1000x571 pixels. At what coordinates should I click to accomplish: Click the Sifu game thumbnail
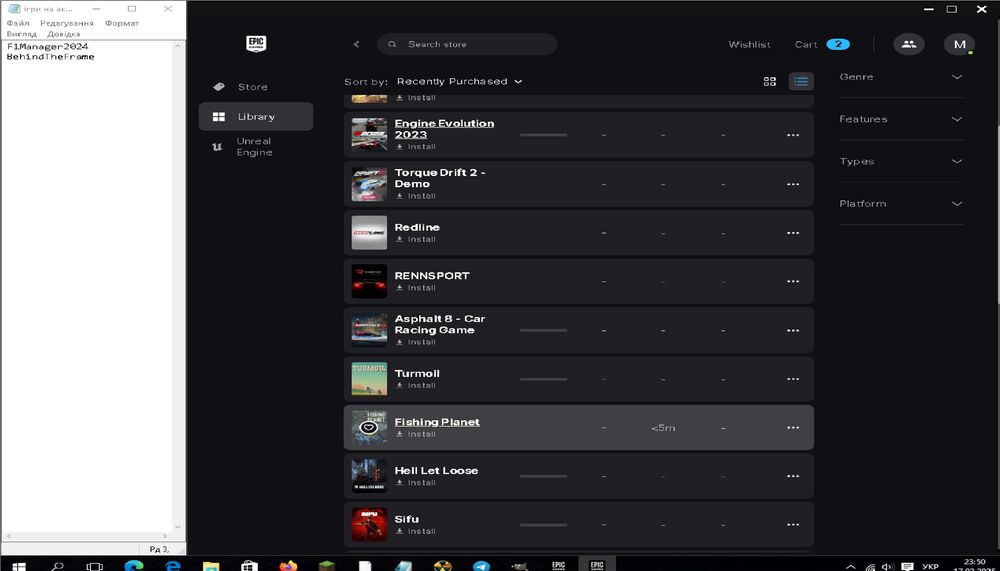point(369,524)
